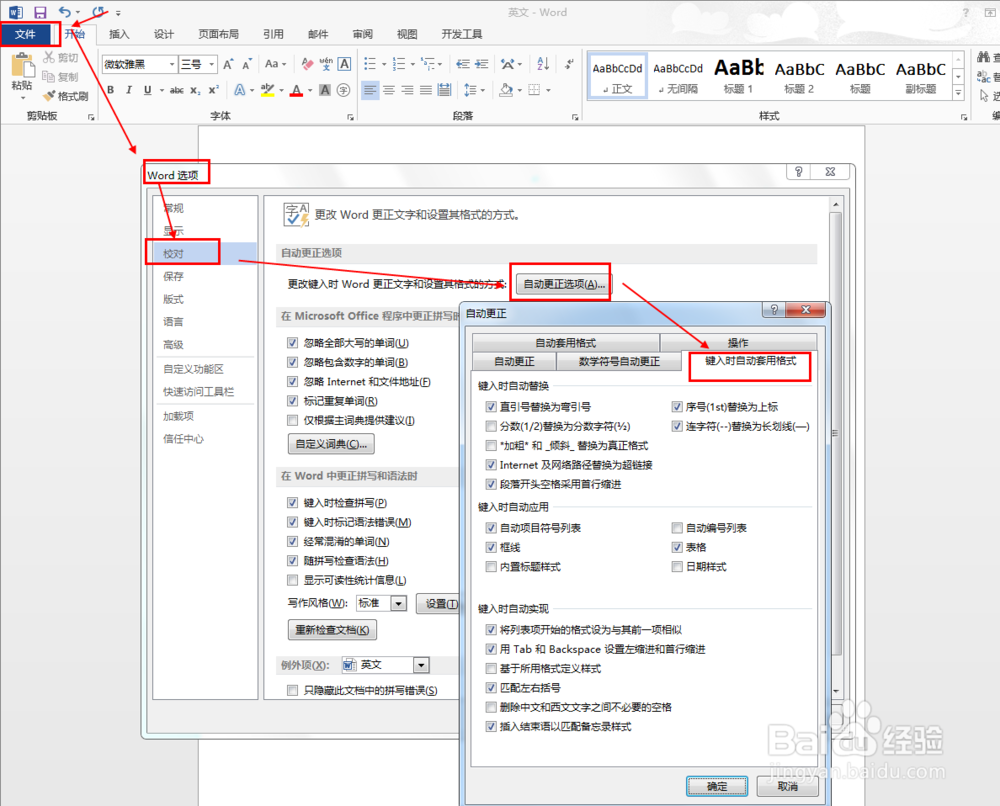Open the font size dropdown

(x=211, y=64)
